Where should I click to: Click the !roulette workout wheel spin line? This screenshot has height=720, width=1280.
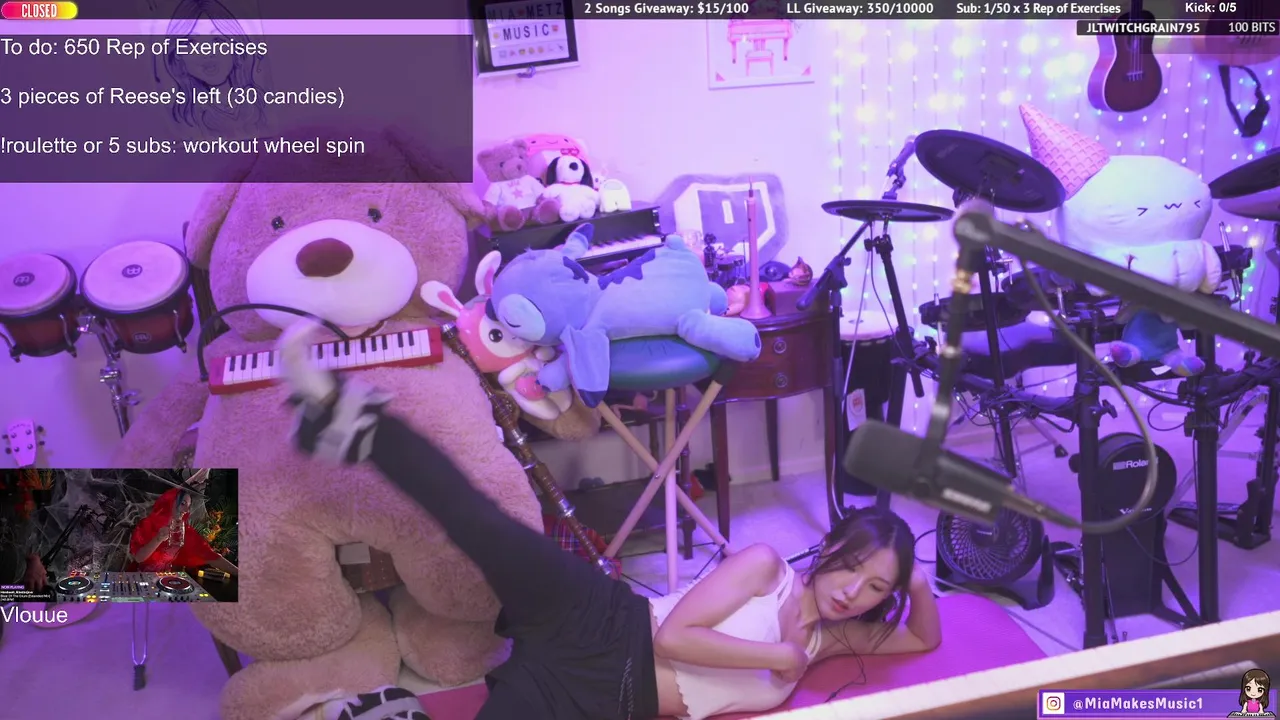[x=182, y=145]
